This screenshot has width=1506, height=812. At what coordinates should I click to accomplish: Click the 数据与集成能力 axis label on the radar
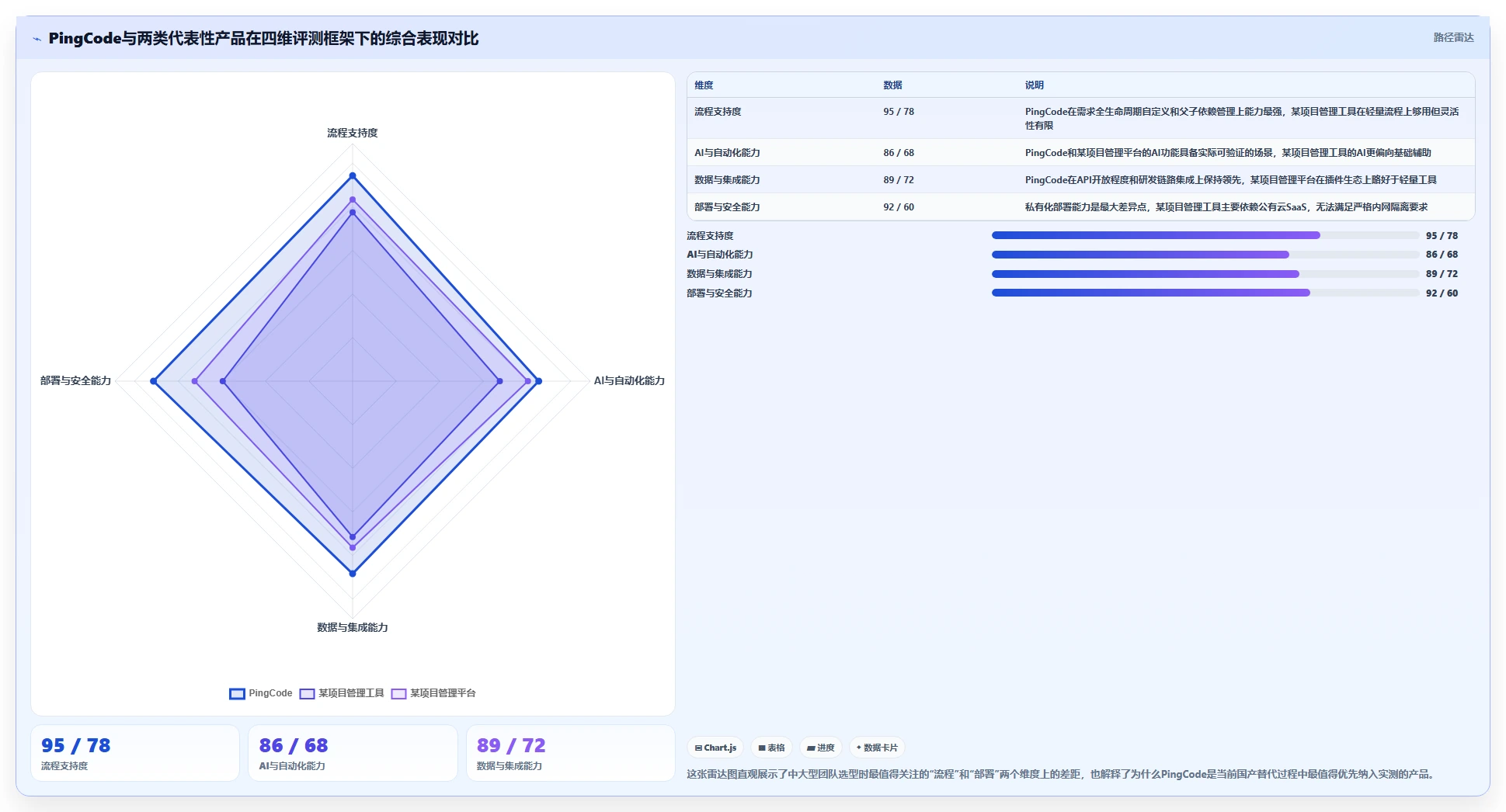353,627
